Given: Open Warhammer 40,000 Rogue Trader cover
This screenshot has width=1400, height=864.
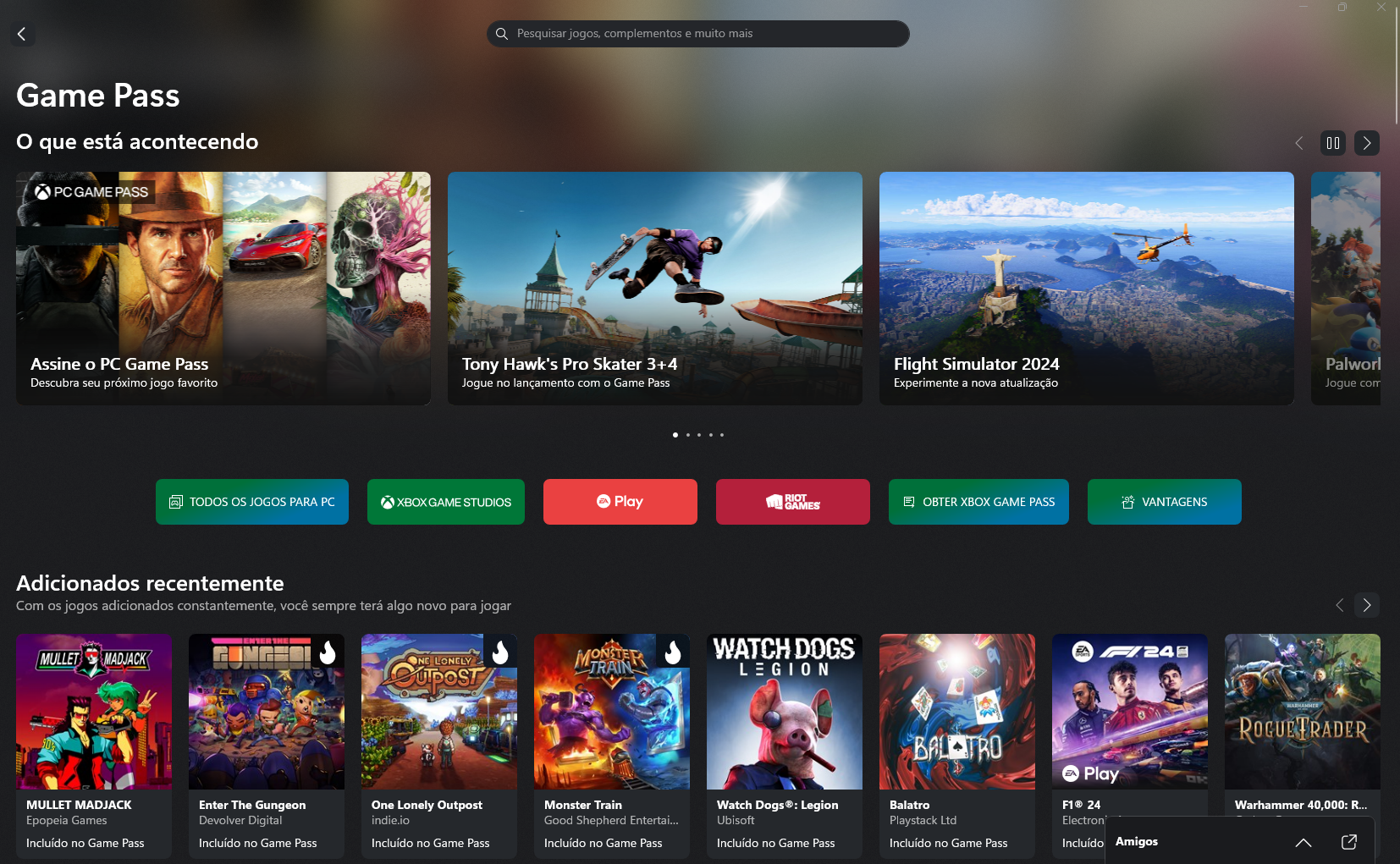Looking at the screenshot, I should click(x=1303, y=712).
